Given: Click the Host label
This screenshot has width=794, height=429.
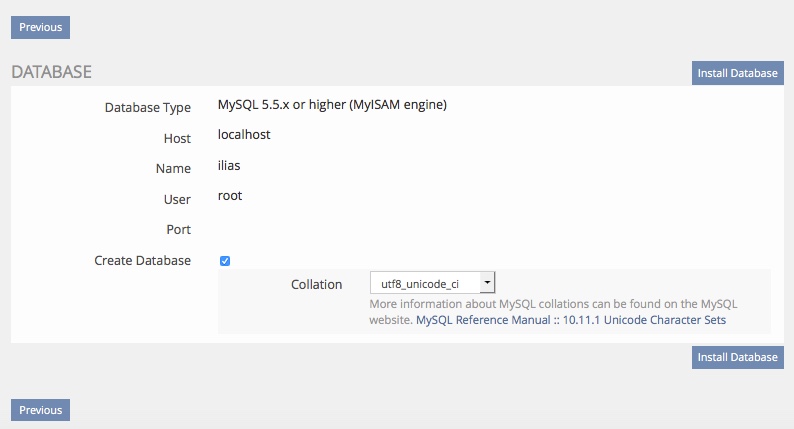Looking at the screenshot, I should pyautogui.click(x=177, y=139).
